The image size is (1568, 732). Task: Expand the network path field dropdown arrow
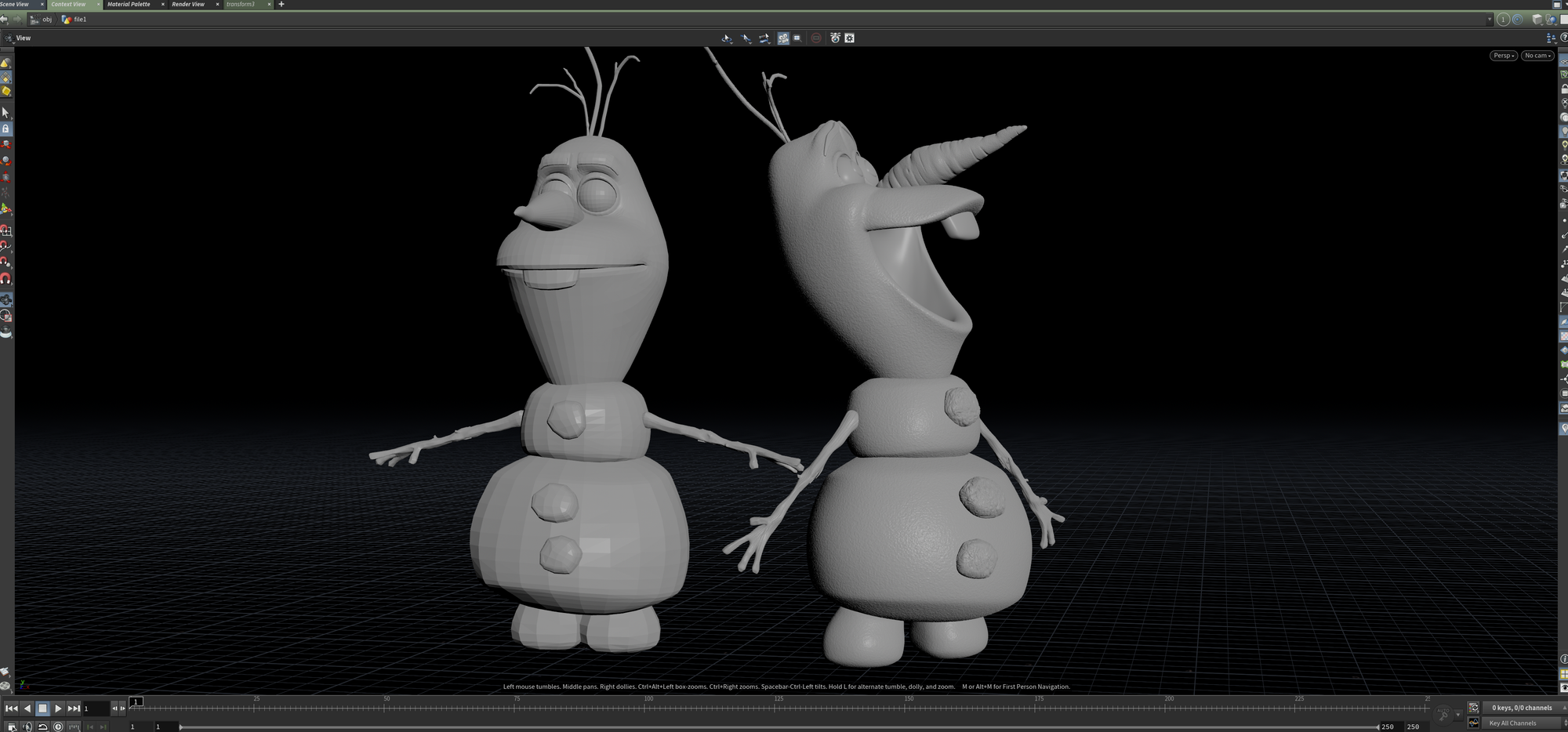click(1489, 20)
